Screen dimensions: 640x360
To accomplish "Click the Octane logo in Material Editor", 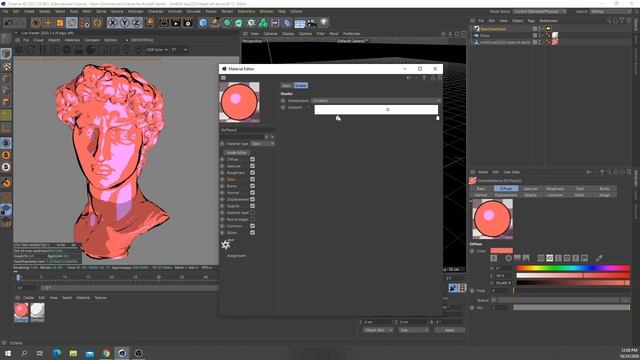I will [226, 244].
